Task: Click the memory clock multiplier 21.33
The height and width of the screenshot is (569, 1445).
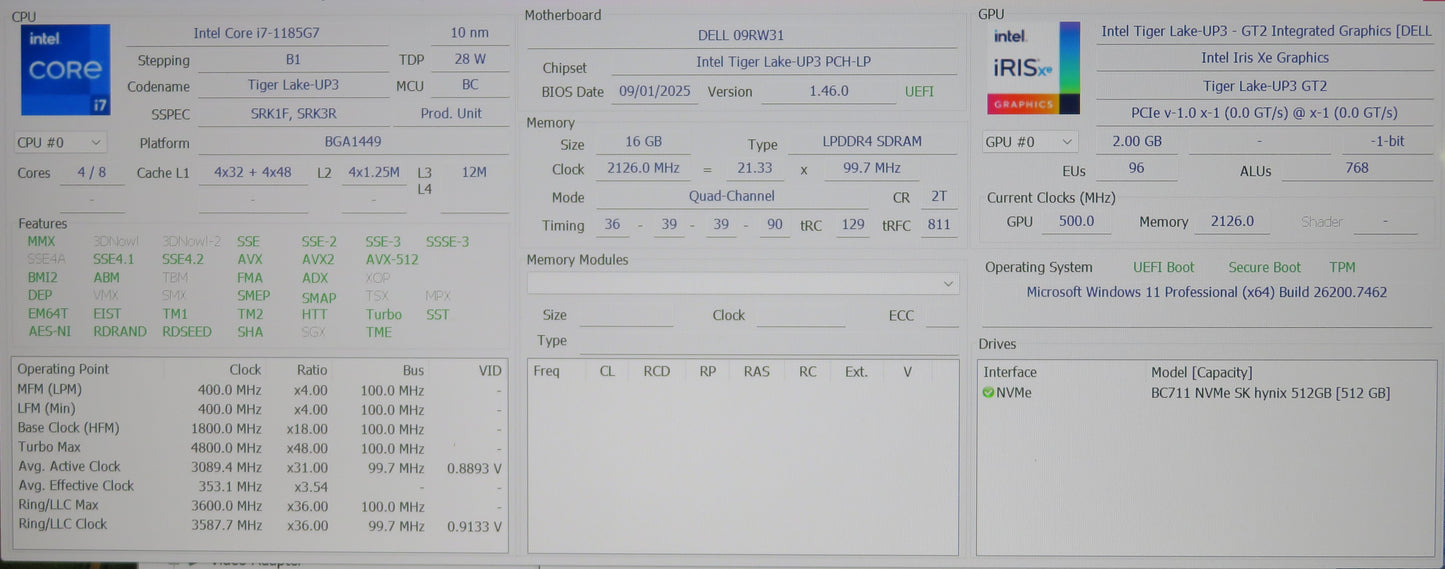Action: pyautogui.click(x=755, y=169)
